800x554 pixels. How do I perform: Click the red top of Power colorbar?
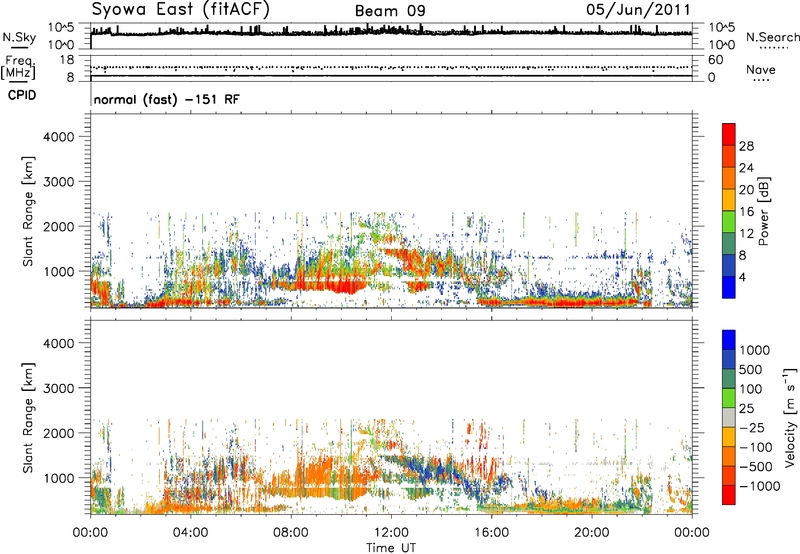pyautogui.click(x=729, y=134)
